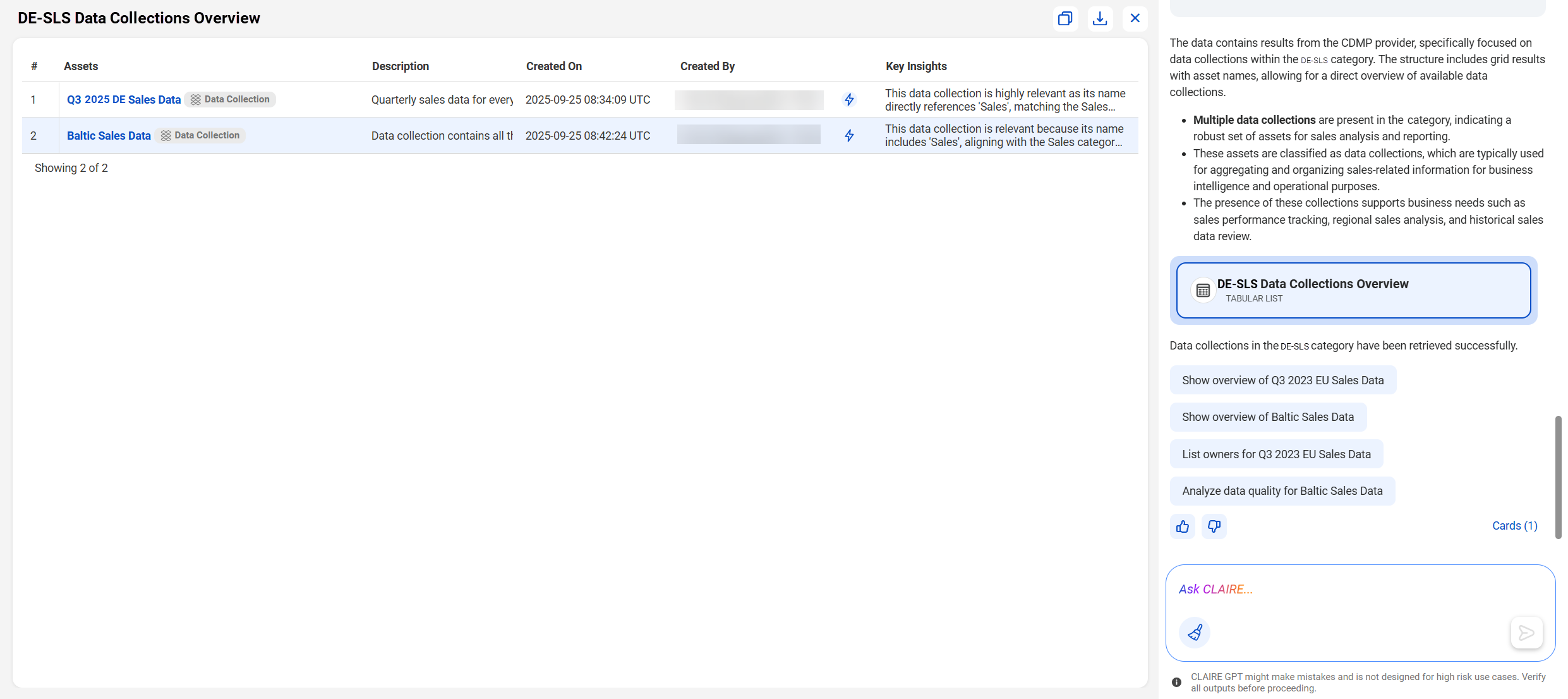The width and height of the screenshot is (1568, 699).
Task: Click the '2025-09-25 08:42:24 UTC' cell
Action: coord(588,136)
